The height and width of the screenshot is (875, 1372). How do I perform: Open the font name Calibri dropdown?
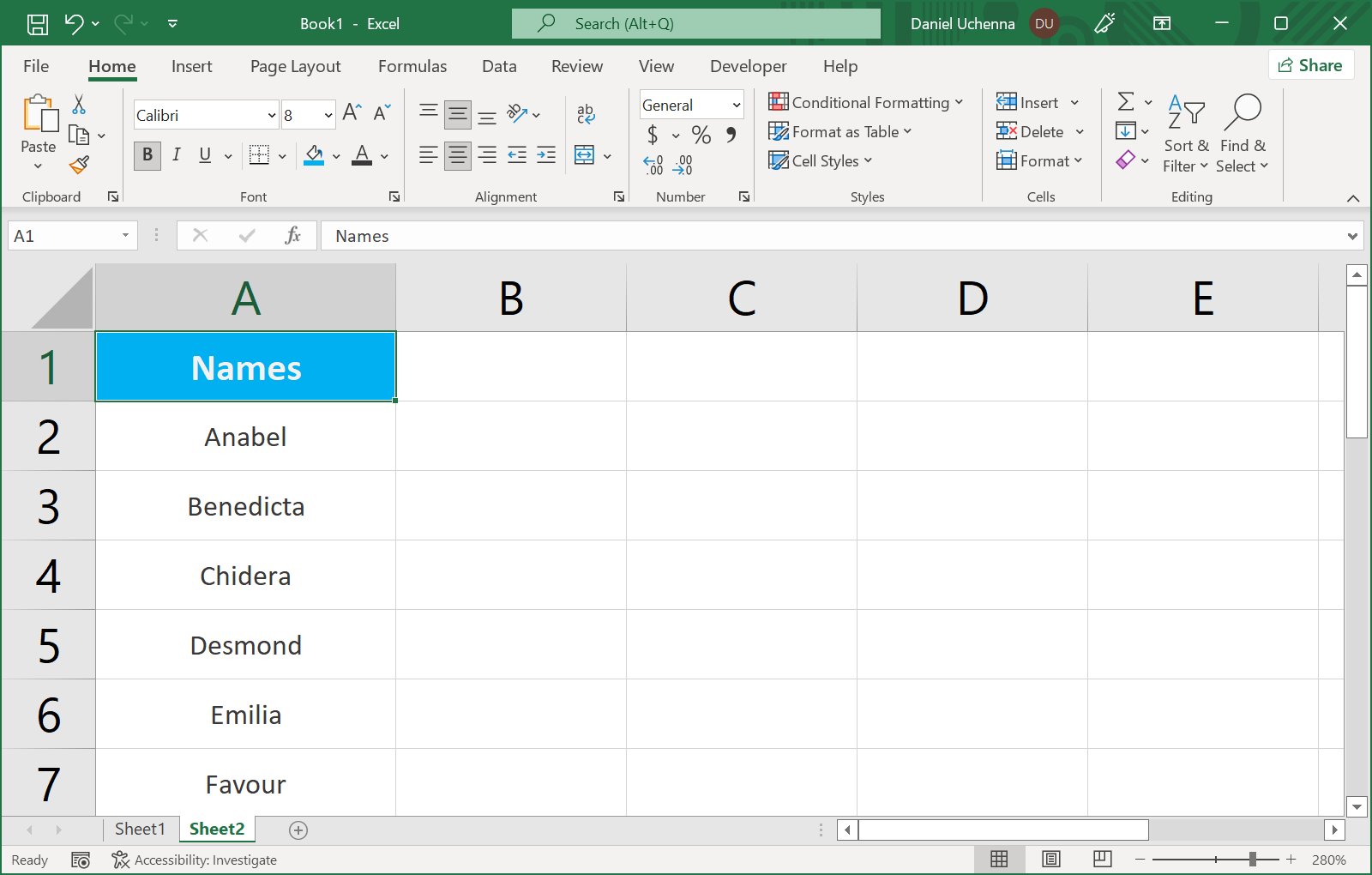272,116
